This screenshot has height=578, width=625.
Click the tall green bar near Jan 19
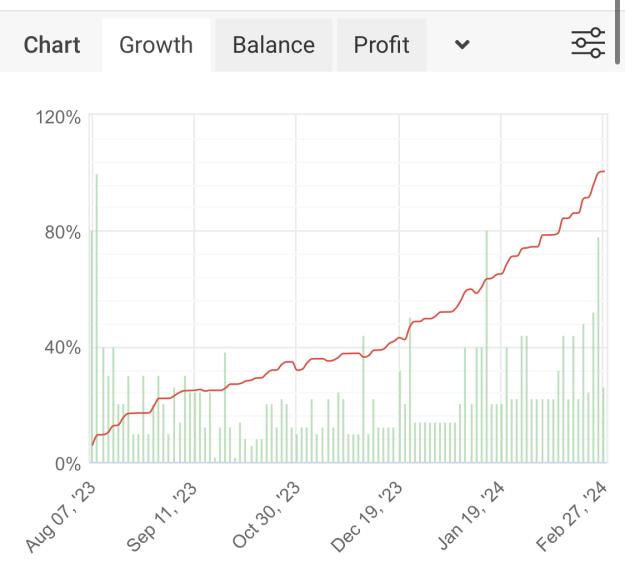click(487, 347)
